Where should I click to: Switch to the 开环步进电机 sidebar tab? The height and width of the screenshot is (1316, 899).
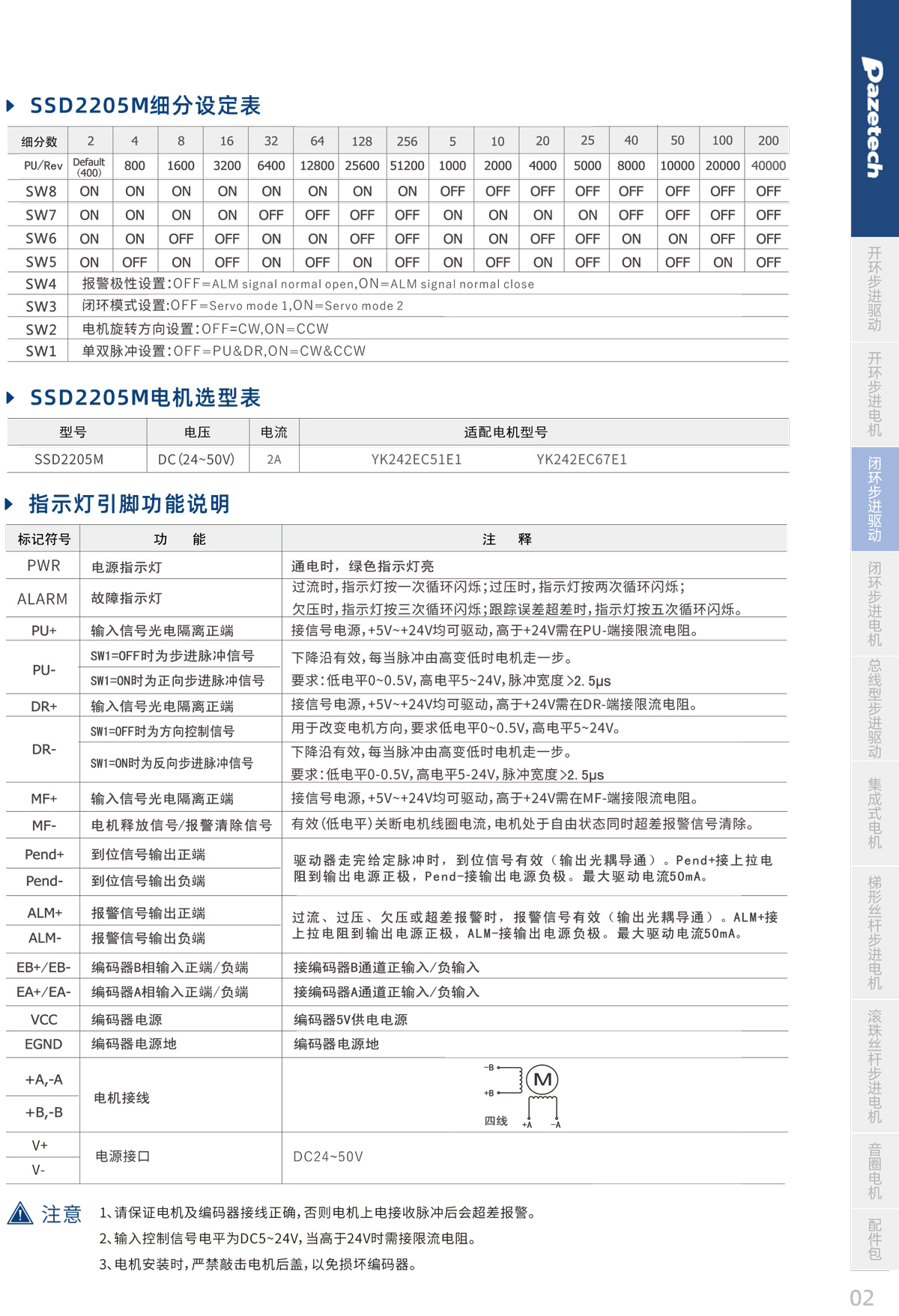pyautogui.click(x=874, y=394)
